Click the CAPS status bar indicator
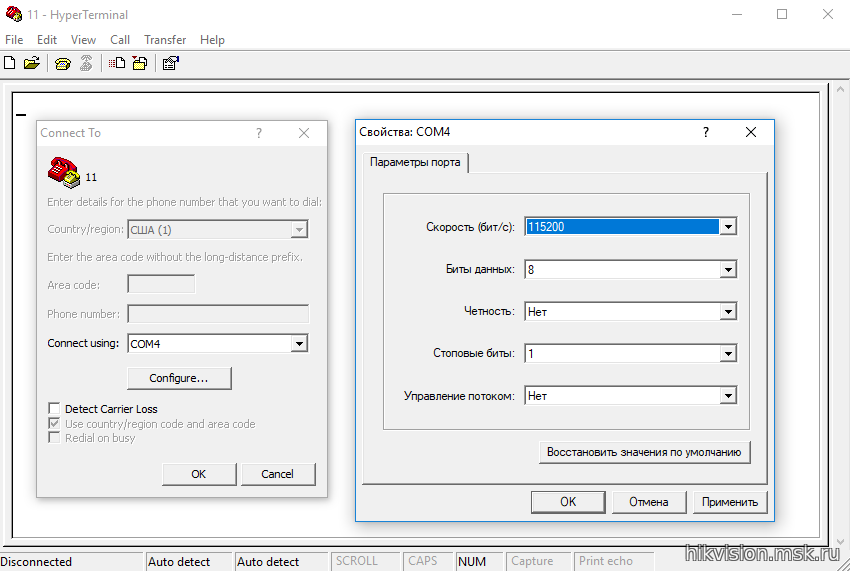The image size is (850, 571). click(x=423, y=561)
